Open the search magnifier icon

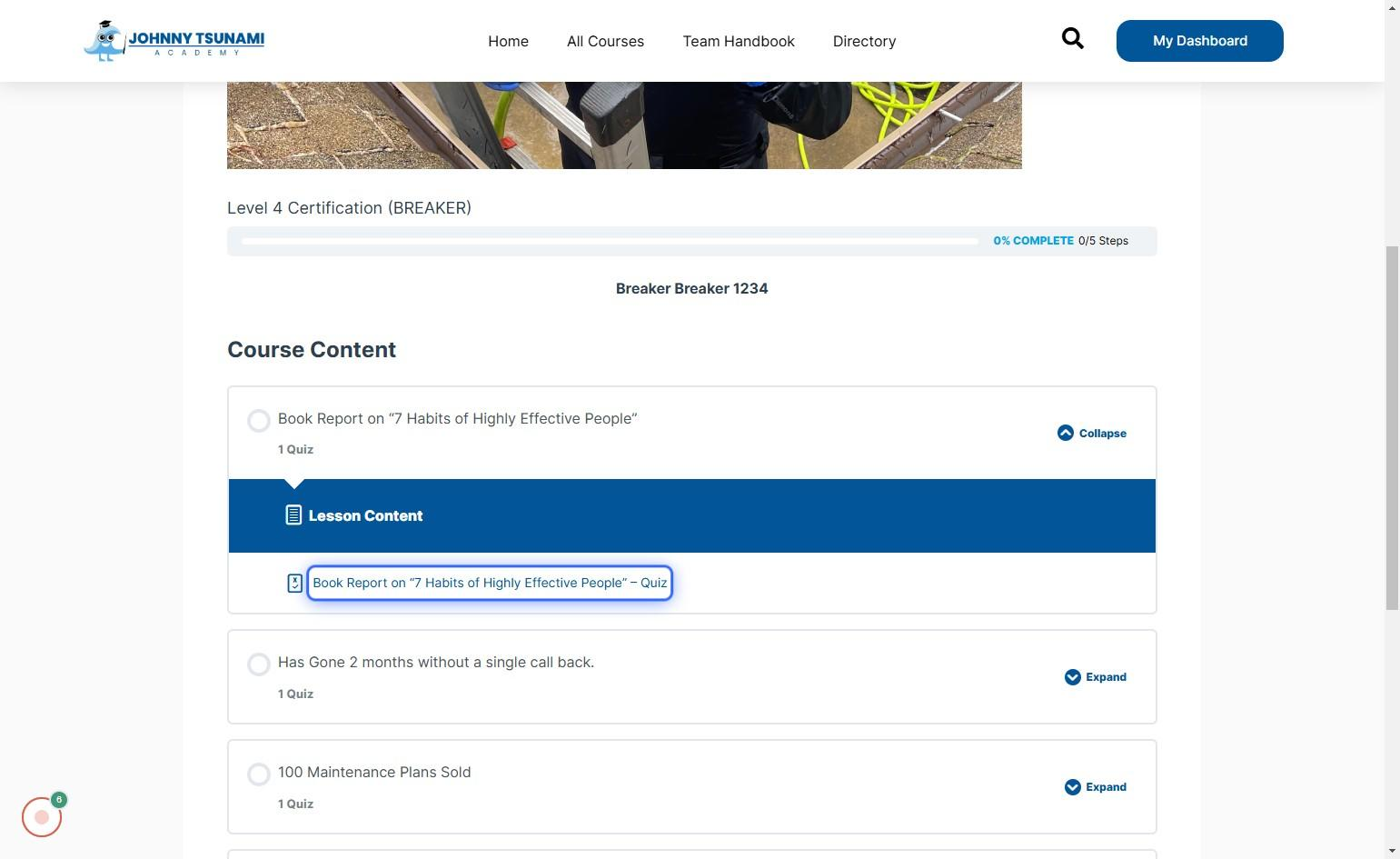coord(1072,38)
